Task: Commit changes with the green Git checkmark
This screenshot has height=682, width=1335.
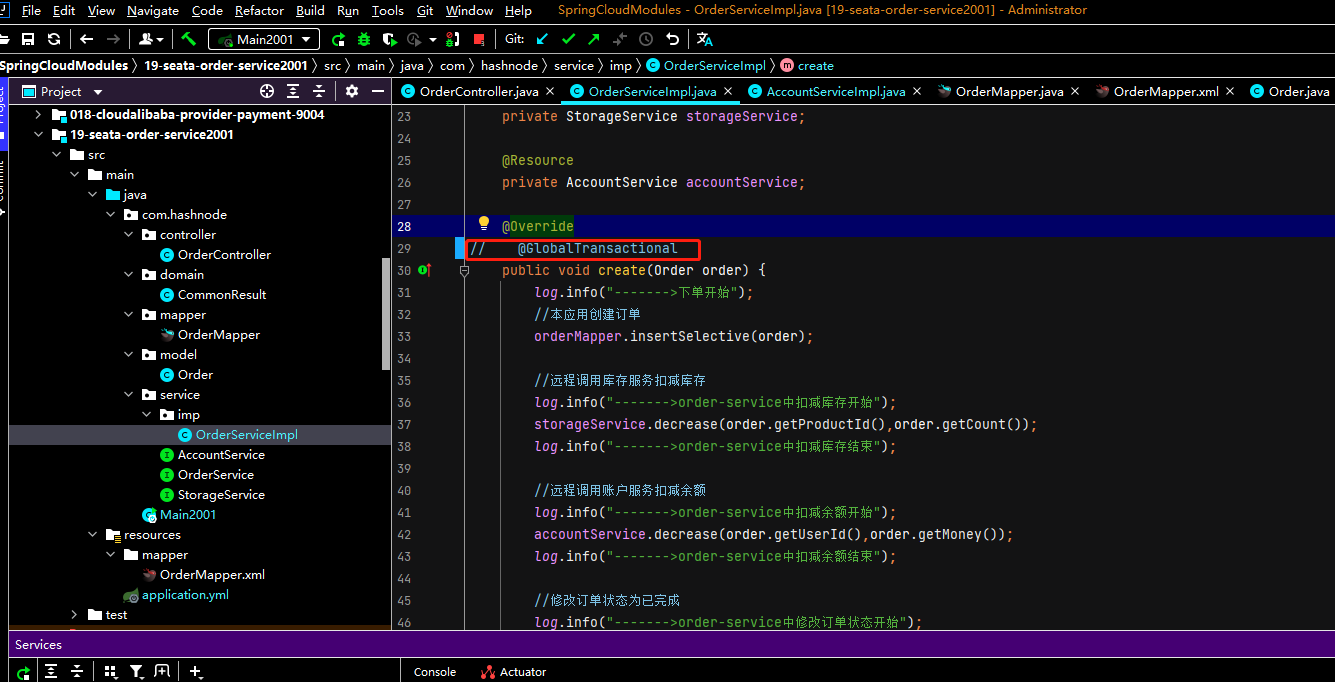Action: [569, 39]
